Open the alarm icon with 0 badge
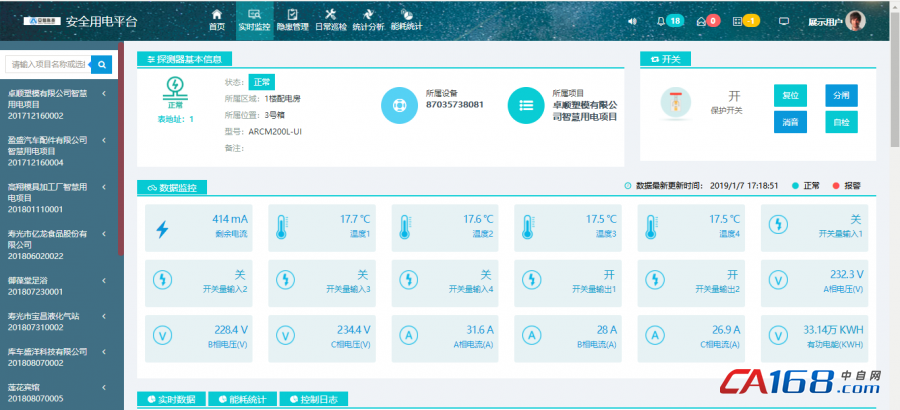Viewport: 900px width, 410px height. (708, 21)
